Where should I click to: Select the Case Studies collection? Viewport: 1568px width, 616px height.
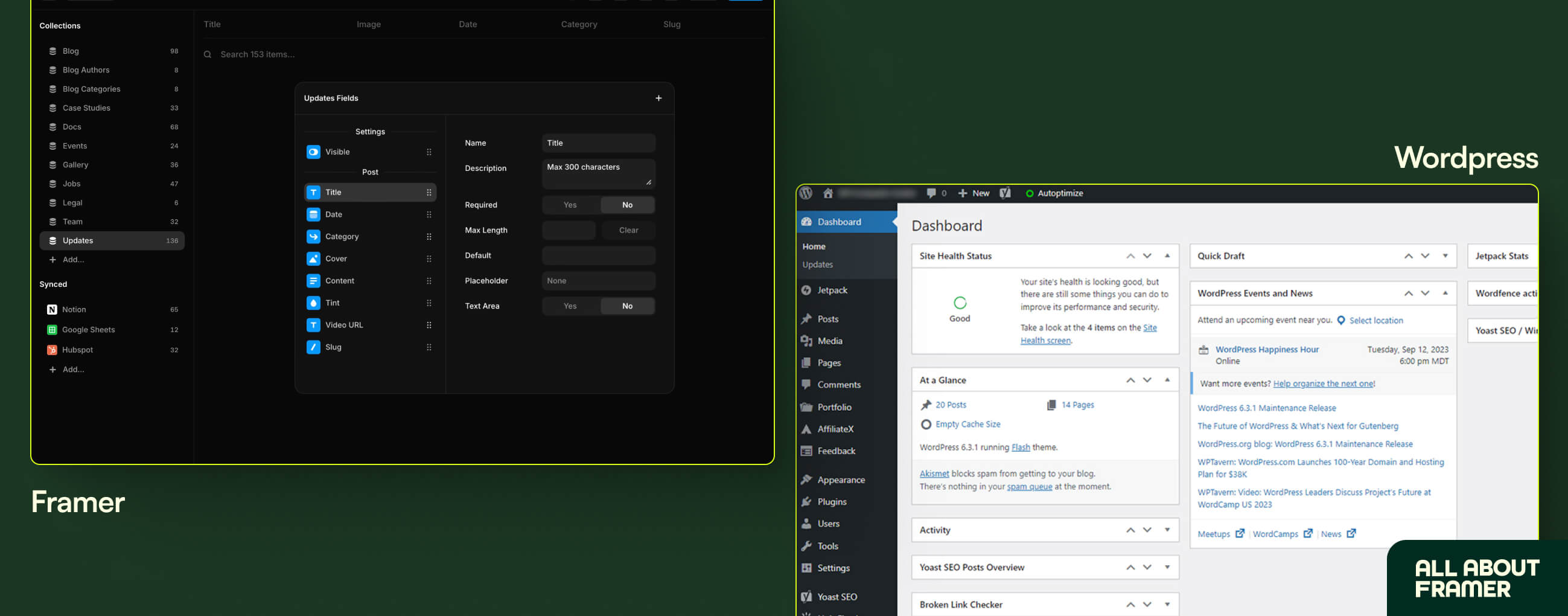click(112, 109)
